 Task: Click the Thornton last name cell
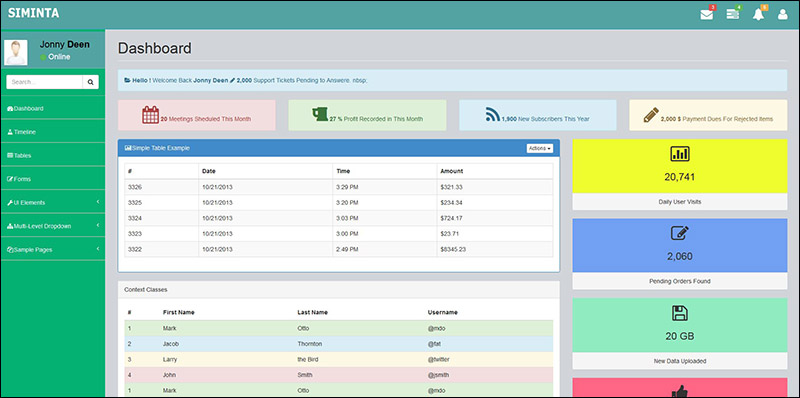[310, 344]
